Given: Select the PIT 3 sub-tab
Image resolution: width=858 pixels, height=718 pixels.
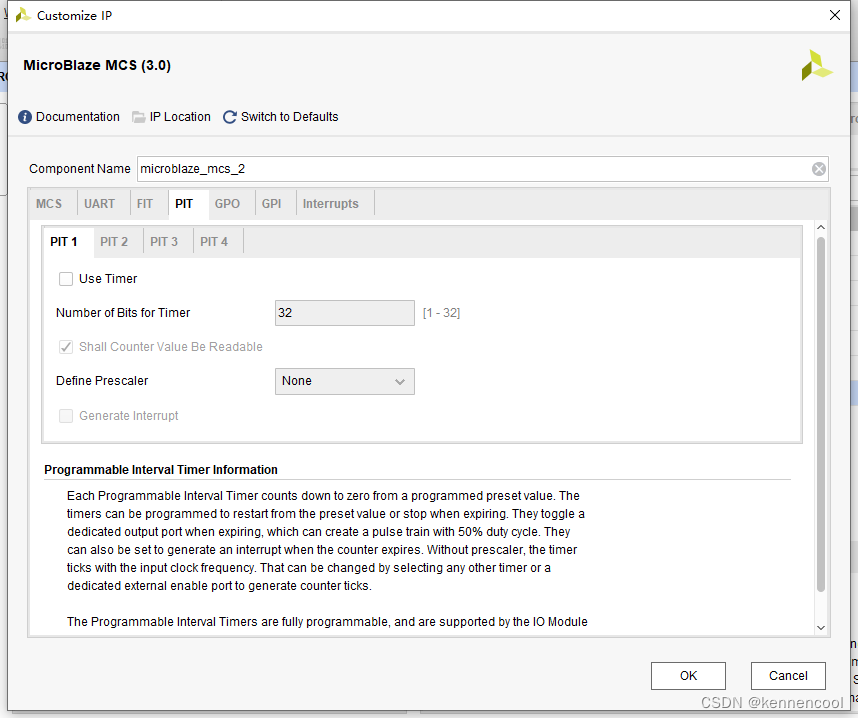Looking at the screenshot, I should click(x=164, y=242).
